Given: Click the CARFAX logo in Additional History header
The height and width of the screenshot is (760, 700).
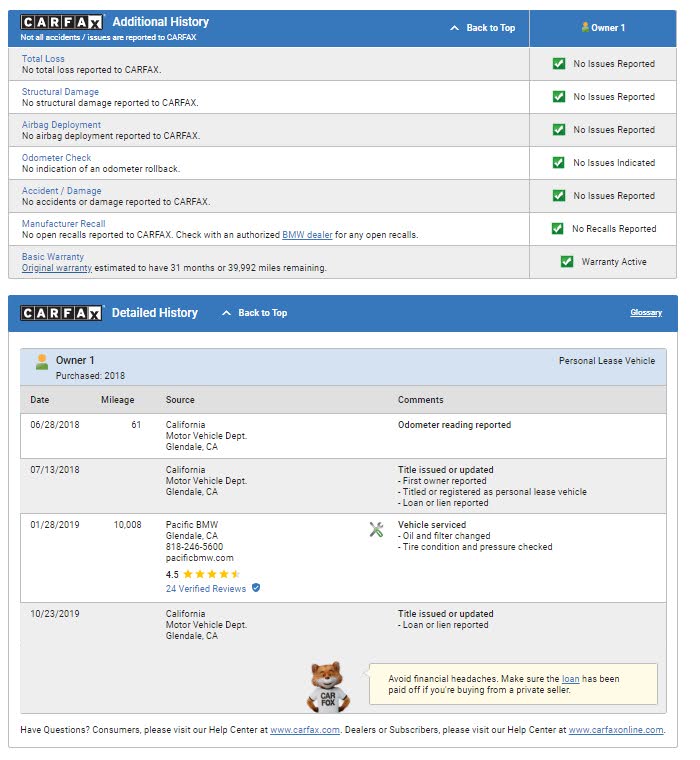Looking at the screenshot, I should click(x=62, y=22).
